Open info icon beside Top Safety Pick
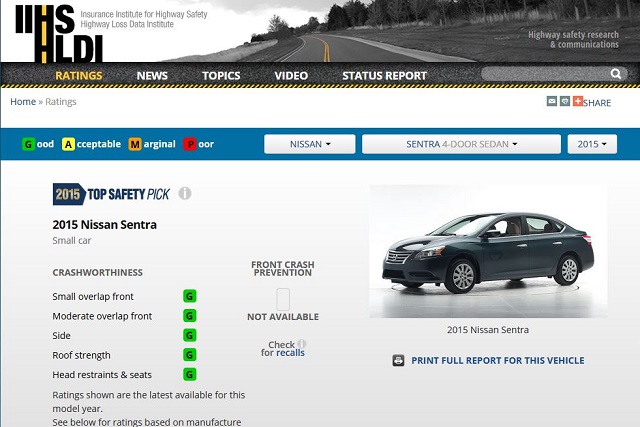640x427 pixels. pyautogui.click(x=185, y=193)
